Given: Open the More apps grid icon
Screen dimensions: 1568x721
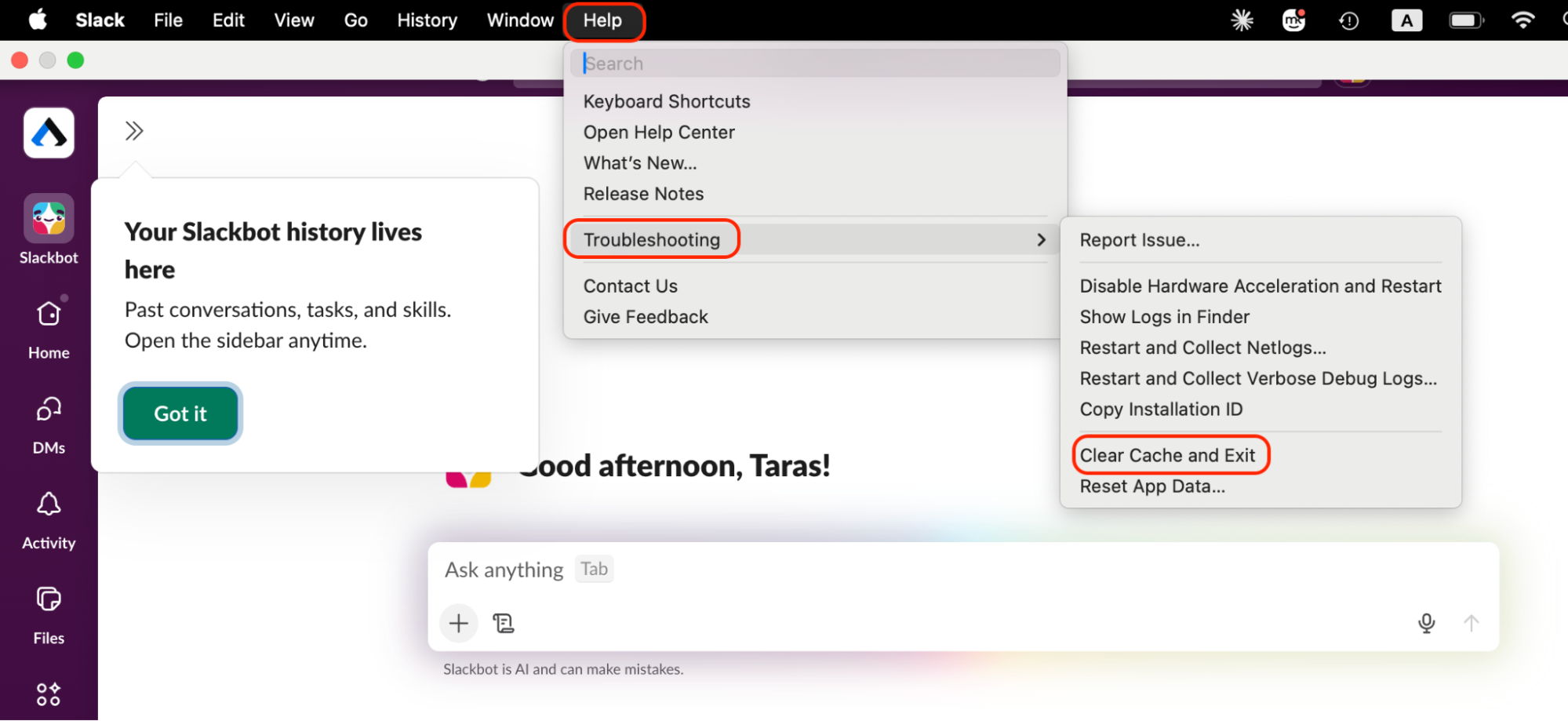Looking at the screenshot, I should 49,694.
